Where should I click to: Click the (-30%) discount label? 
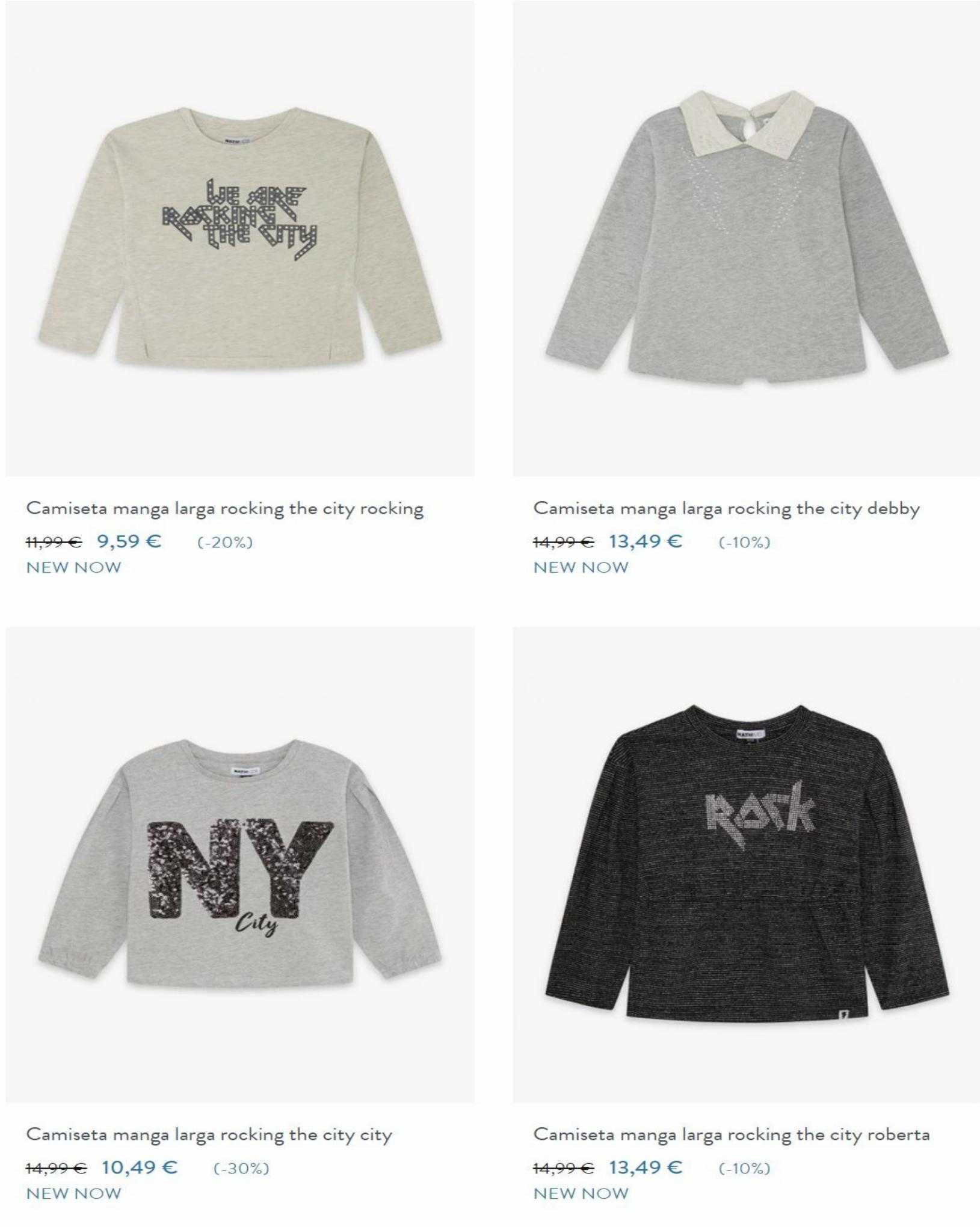click(x=241, y=1169)
